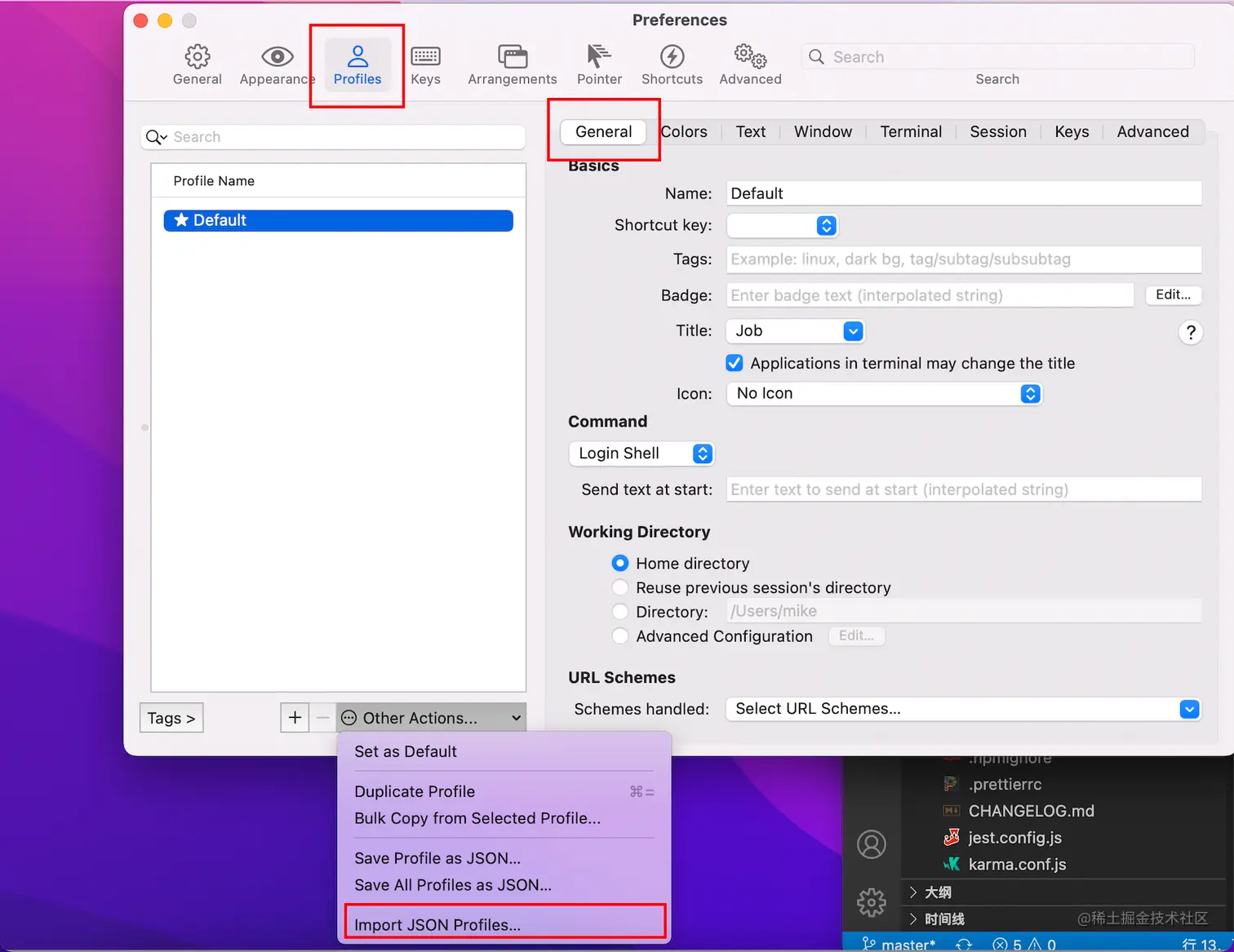The width and height of the screenshot is (1234, 952).
Task: Open the Accounts icon in VS Code
Action: click(872, 844)
